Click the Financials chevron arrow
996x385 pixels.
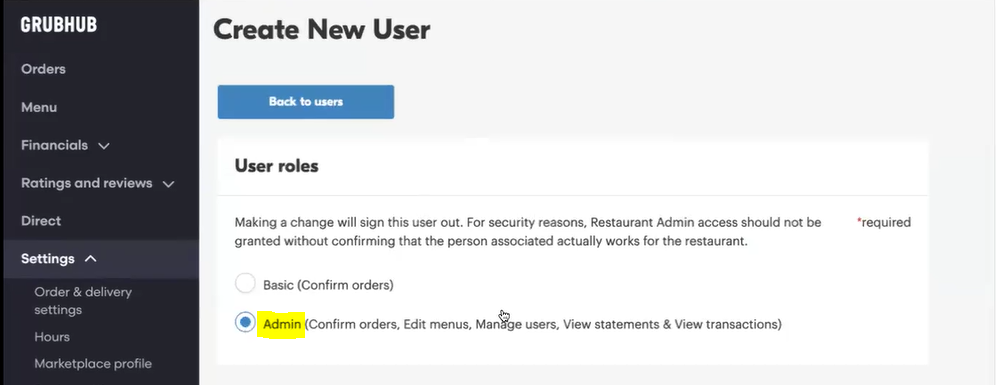click(x=104, y=146)
